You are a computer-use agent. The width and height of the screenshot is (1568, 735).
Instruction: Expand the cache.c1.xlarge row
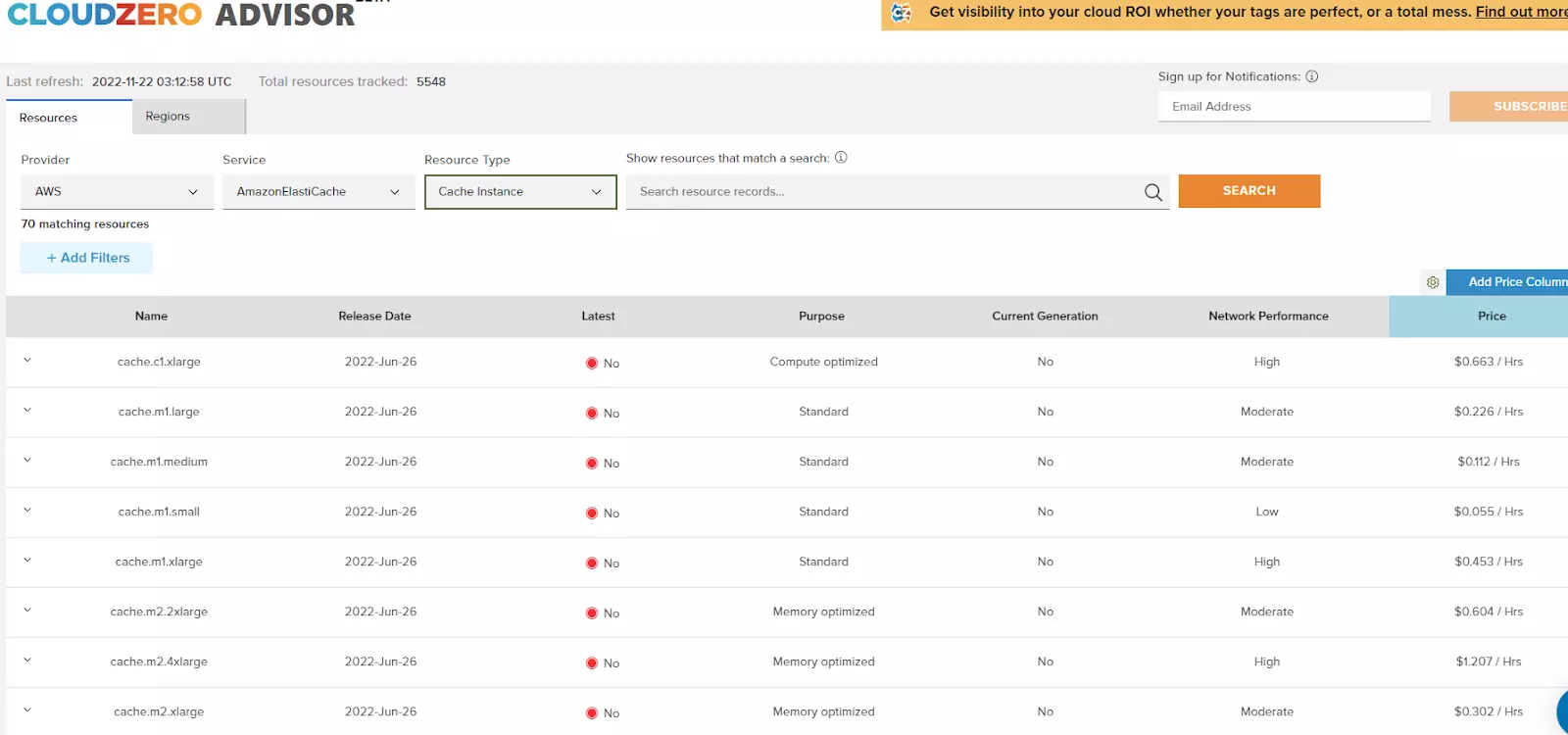coord(27,360)
